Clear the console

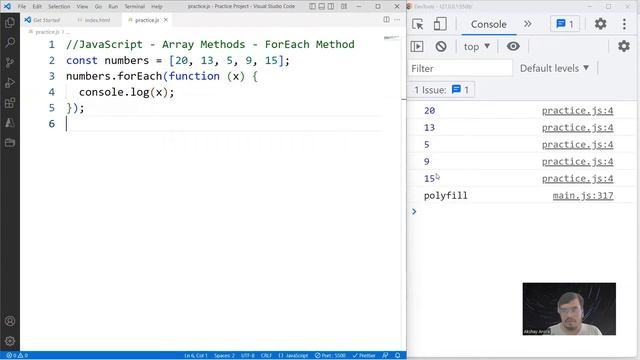point(441,47)
